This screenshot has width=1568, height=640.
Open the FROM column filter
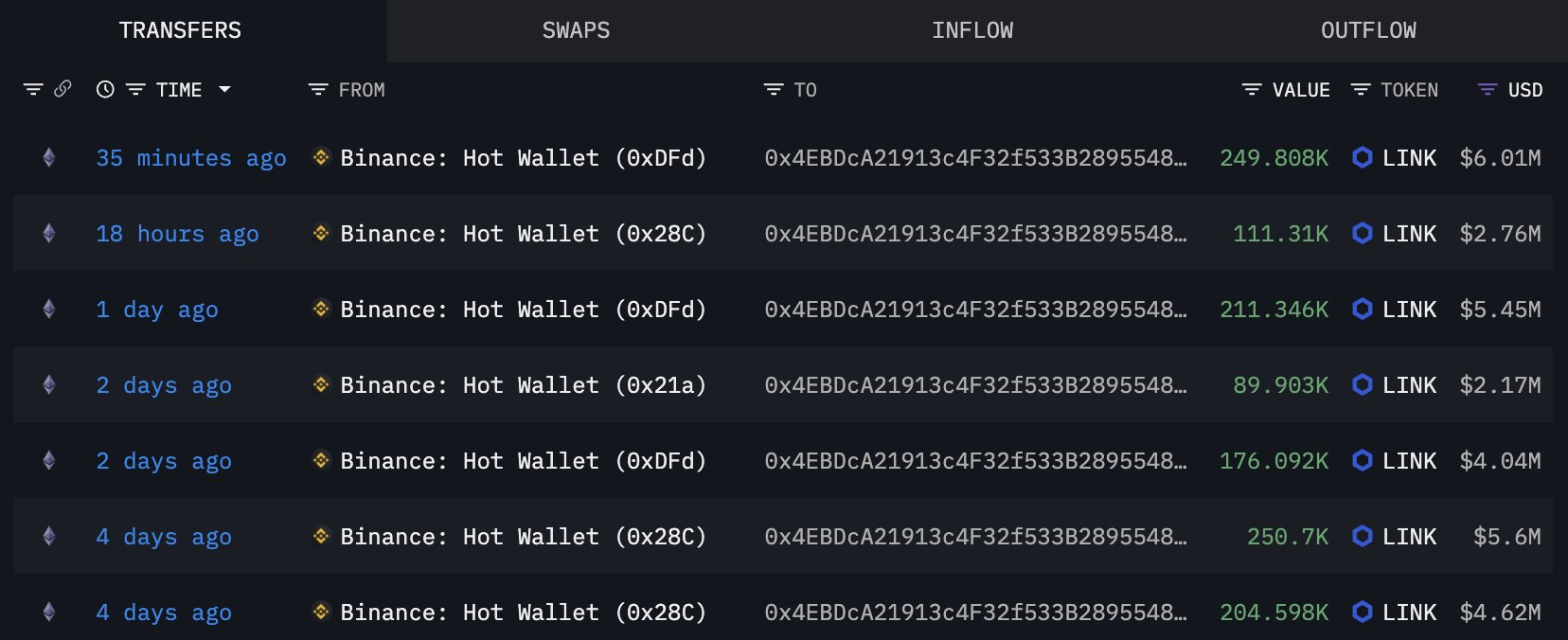click(x=318, y=89)
